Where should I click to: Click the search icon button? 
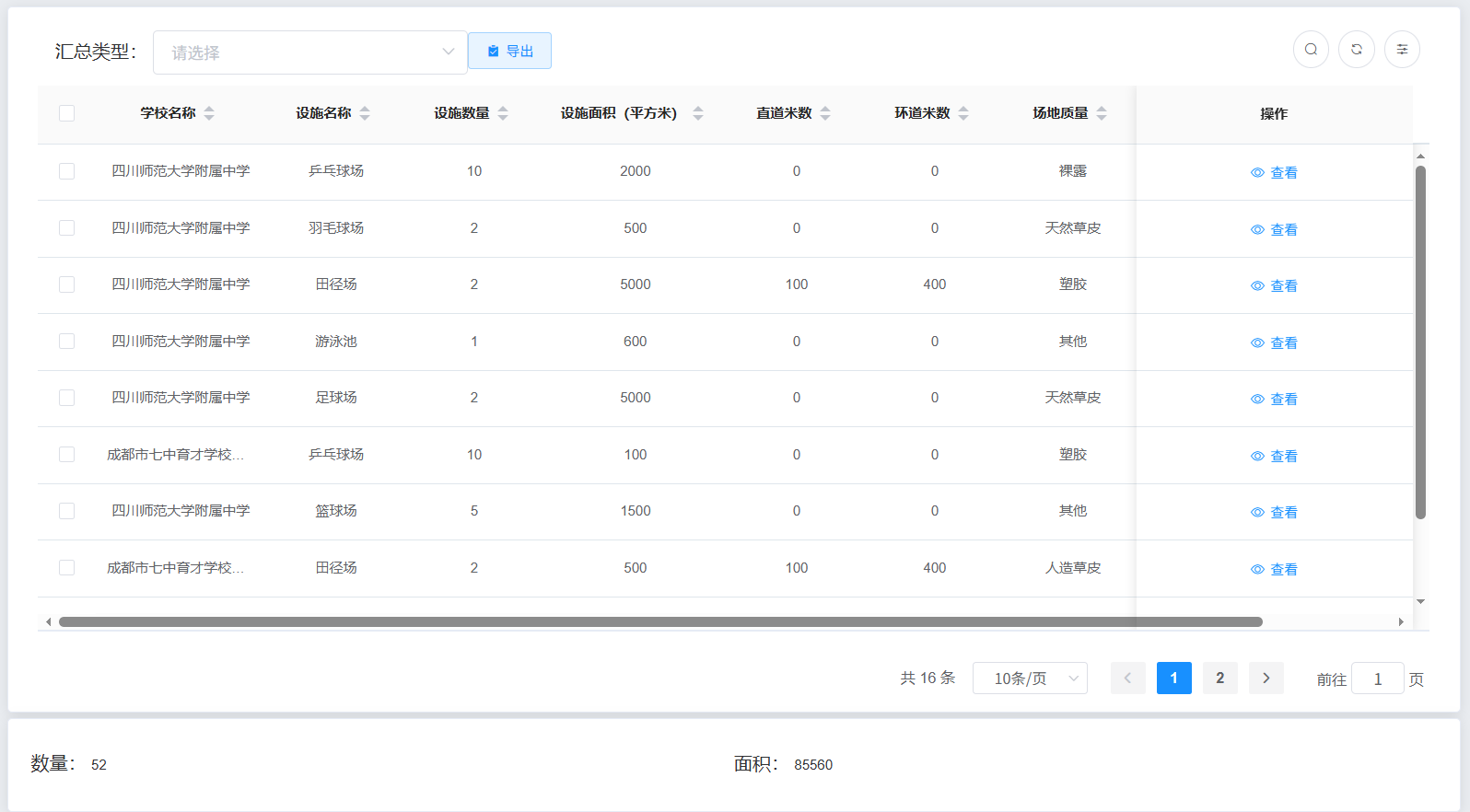(x=1311, y=50)
